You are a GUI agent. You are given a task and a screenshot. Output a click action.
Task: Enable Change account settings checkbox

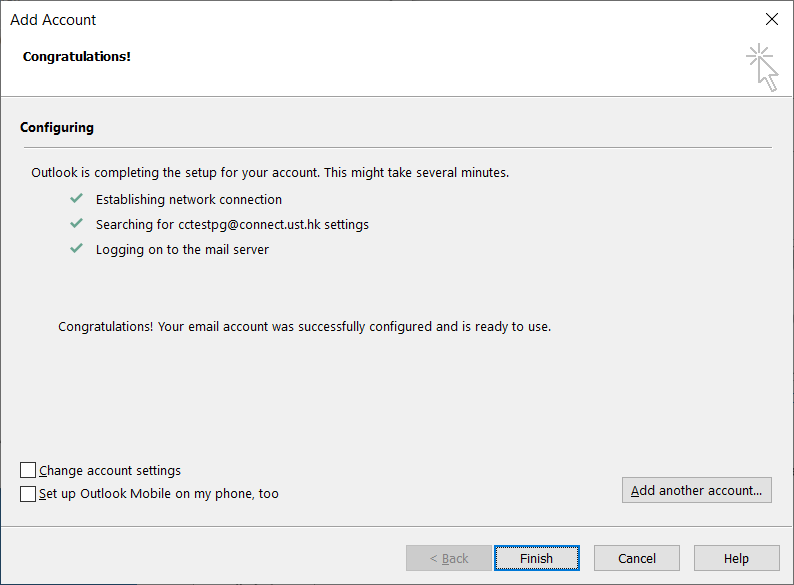tap(28, 470)
